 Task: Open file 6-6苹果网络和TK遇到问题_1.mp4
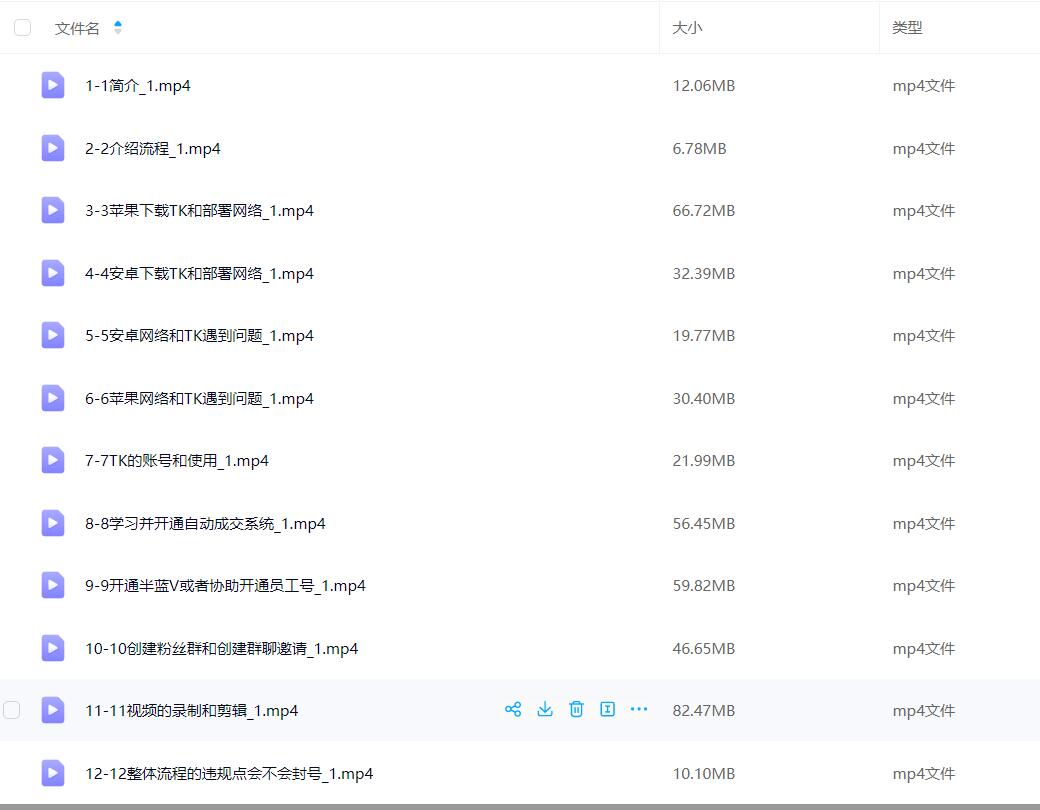point(199,399)
